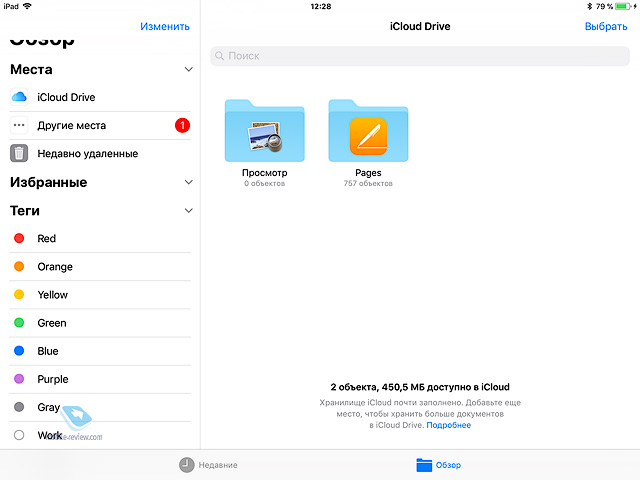This screenshot has height=480, width=640.
Task: Tap the Места section heading
Action: click(31, 69)
